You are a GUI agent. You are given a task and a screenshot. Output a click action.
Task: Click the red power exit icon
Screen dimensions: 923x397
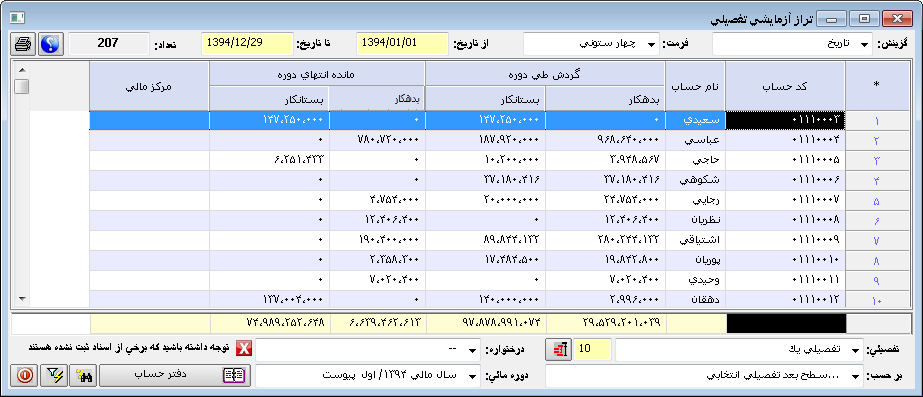24,376
